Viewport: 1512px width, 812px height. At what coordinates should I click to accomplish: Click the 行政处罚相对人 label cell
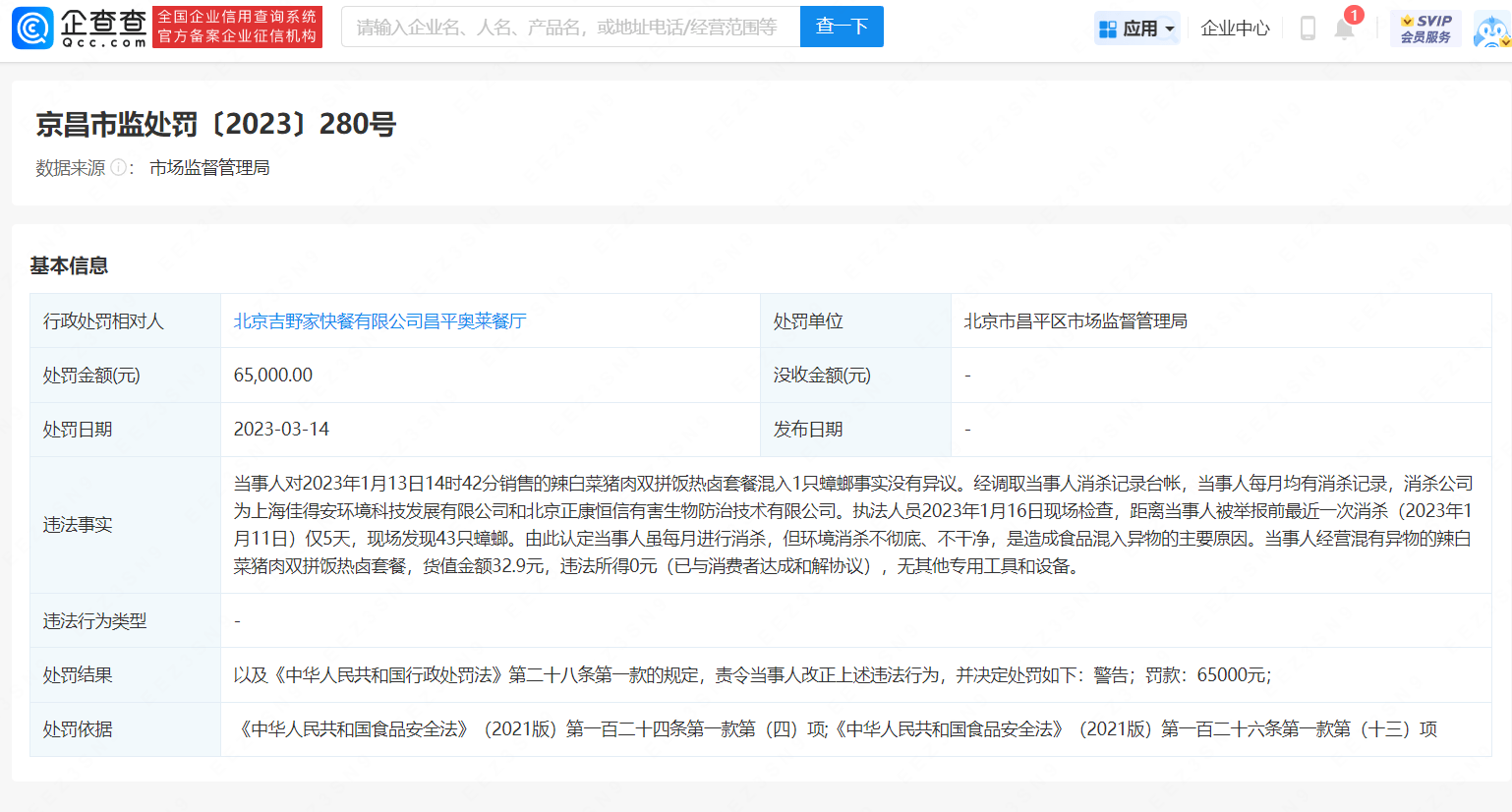click(x=126, y=321)
